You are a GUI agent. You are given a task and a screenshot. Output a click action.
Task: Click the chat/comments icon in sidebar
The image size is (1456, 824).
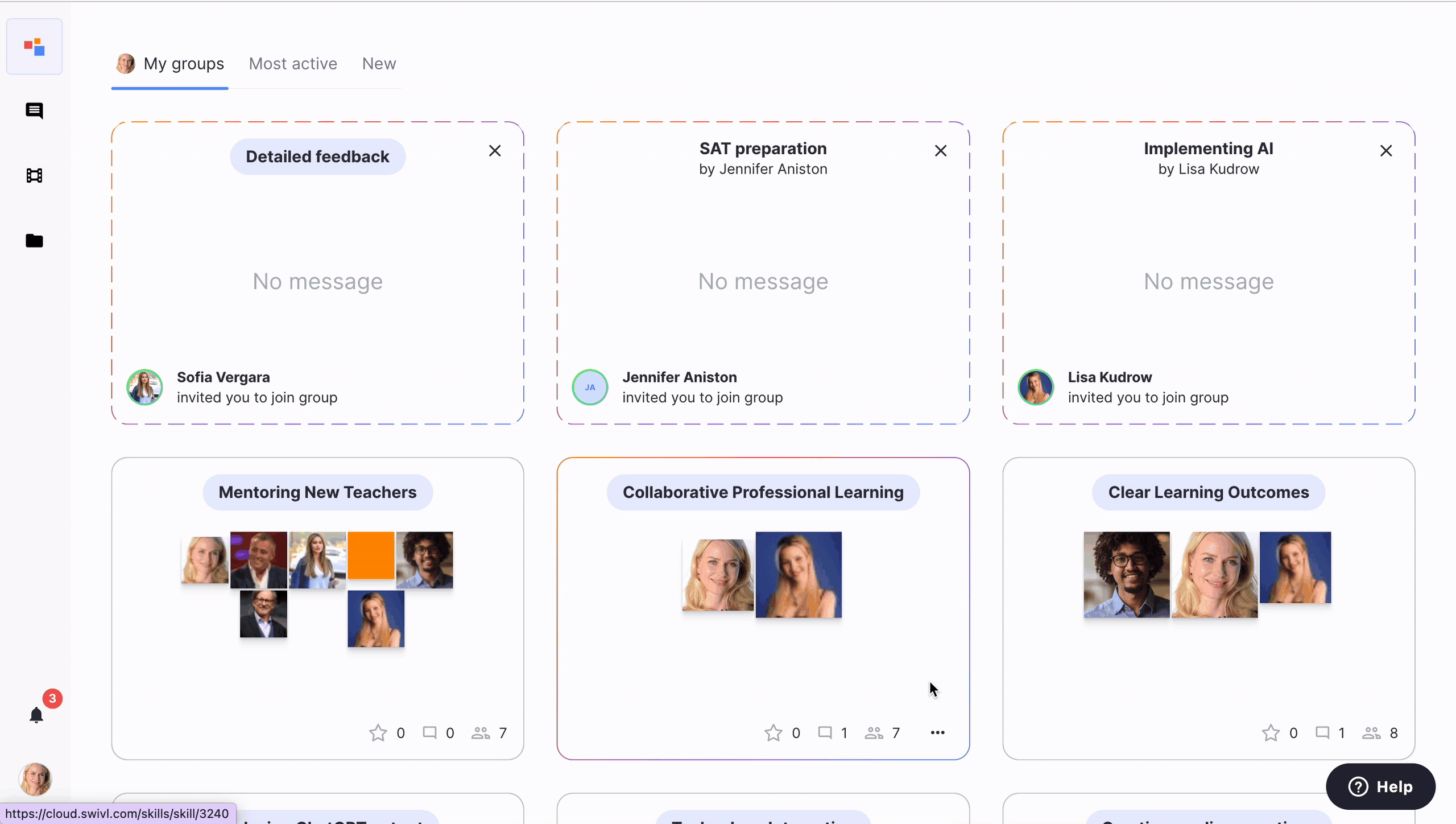[x=34, y=110]
